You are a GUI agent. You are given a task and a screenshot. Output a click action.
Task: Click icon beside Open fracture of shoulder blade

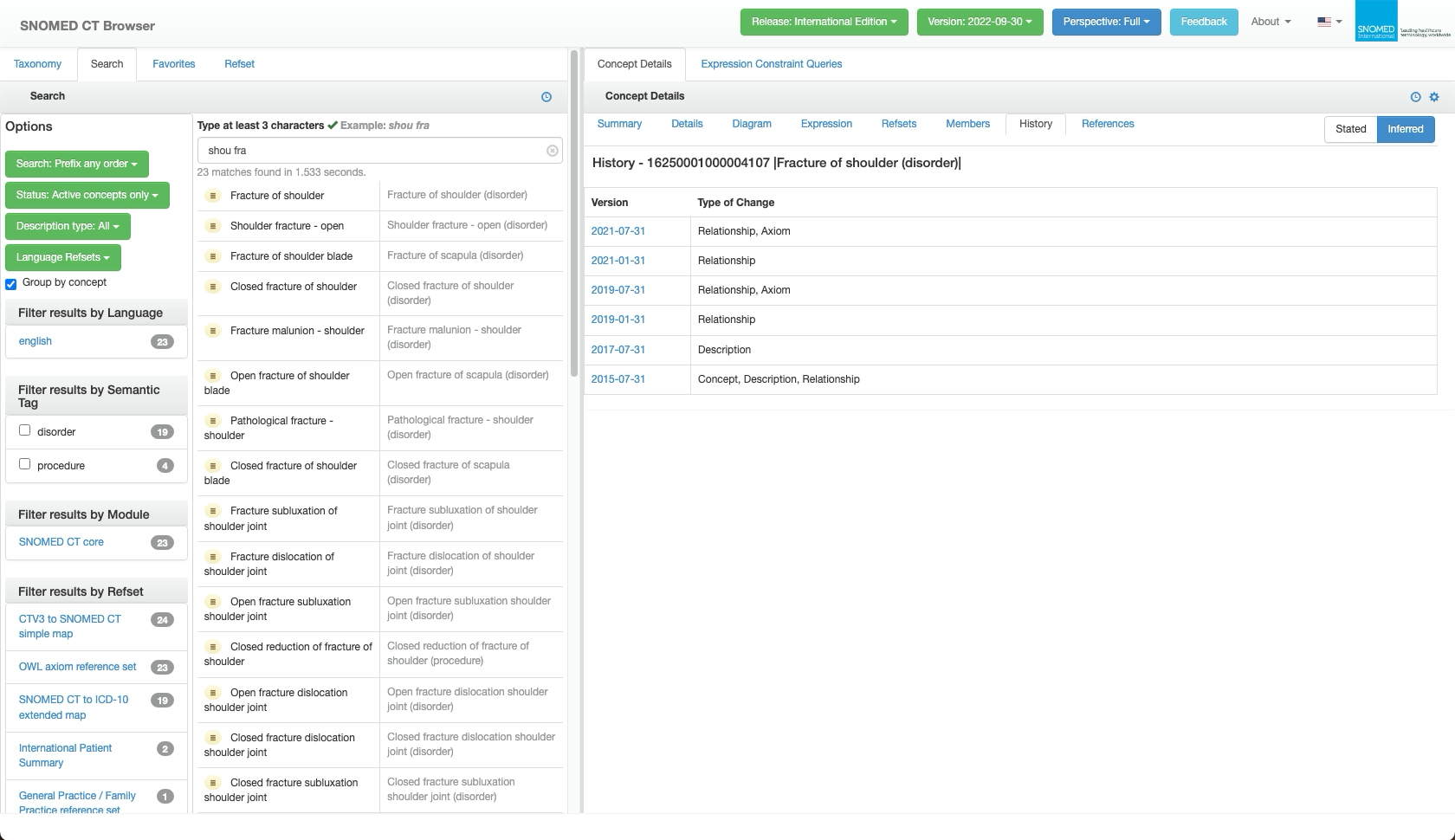point(213,376)
